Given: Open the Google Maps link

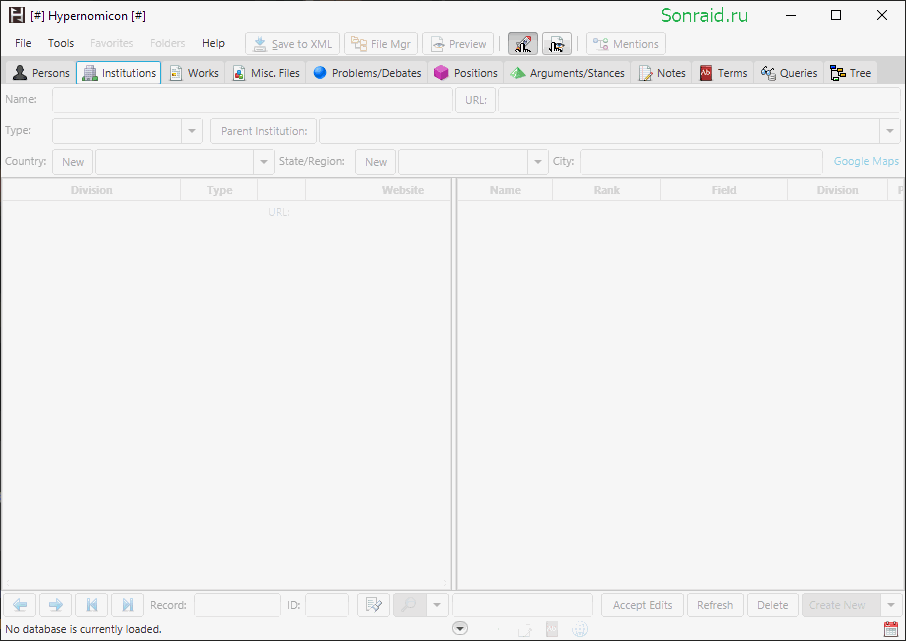Looking at the screenshot, I should pos(866,161).
